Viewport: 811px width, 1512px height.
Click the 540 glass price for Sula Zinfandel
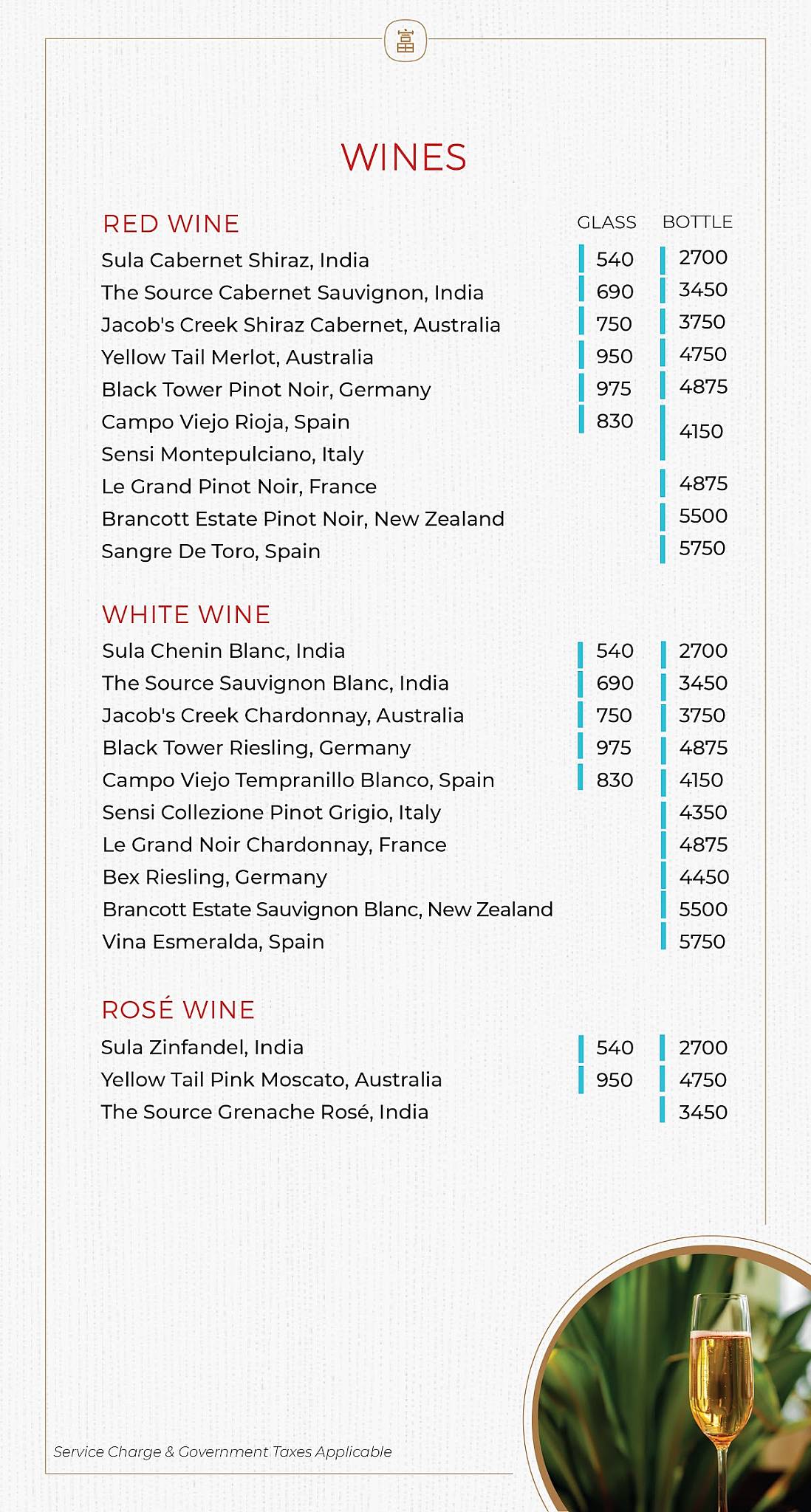point(615,1048)
